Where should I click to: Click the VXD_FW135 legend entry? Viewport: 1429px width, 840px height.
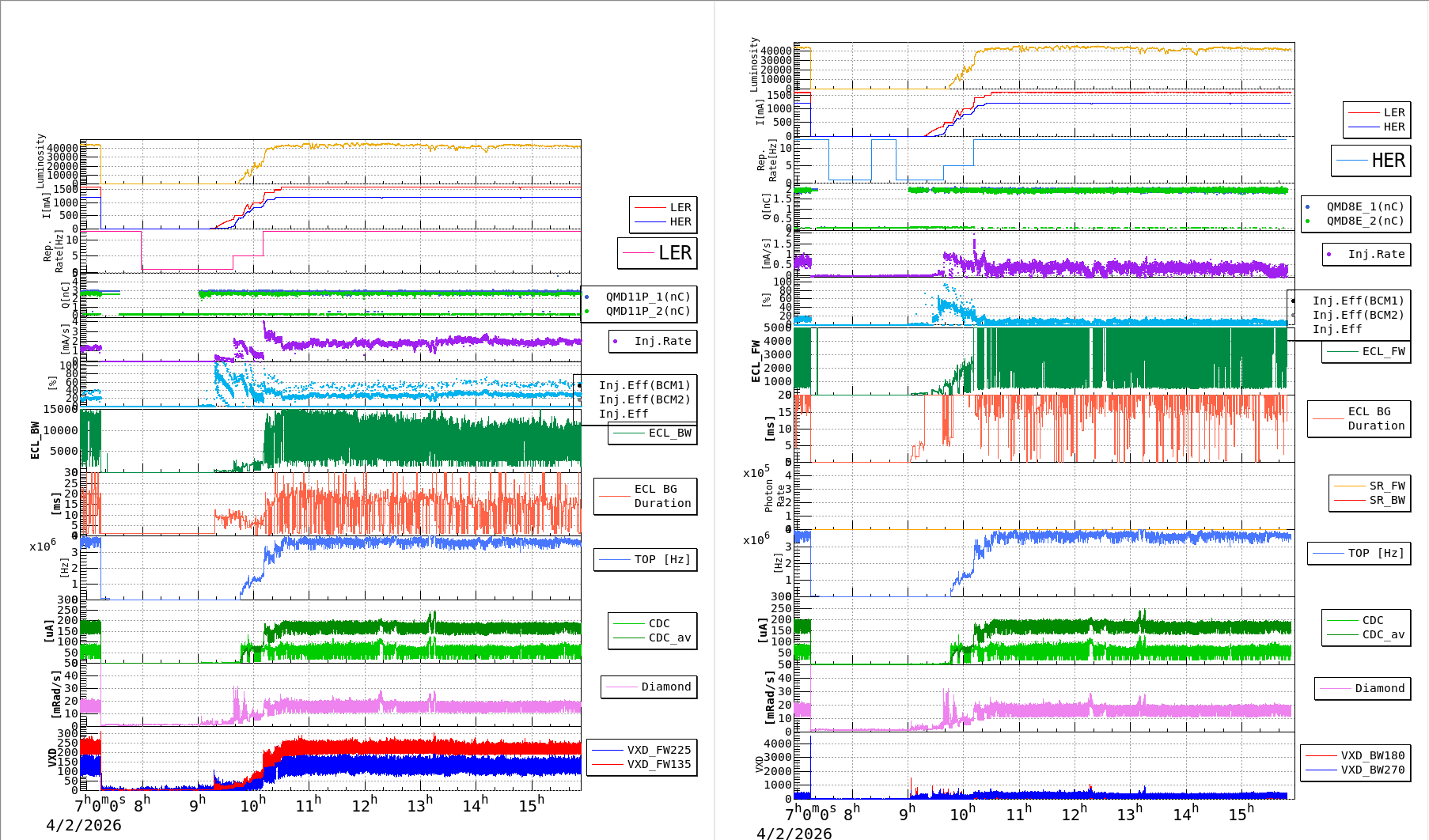point(658,764)
